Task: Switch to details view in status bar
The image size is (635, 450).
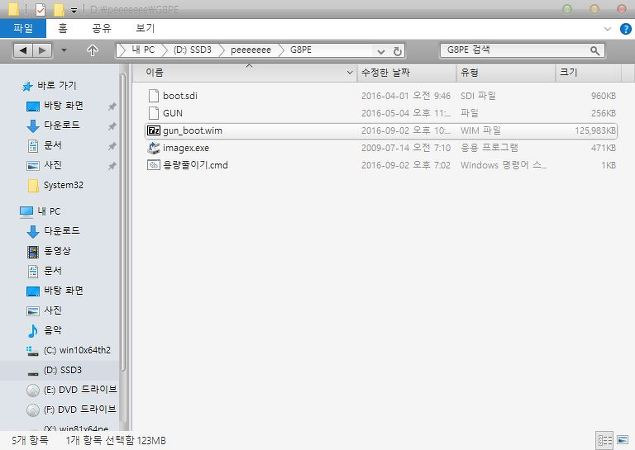Action: click(605, 440)
